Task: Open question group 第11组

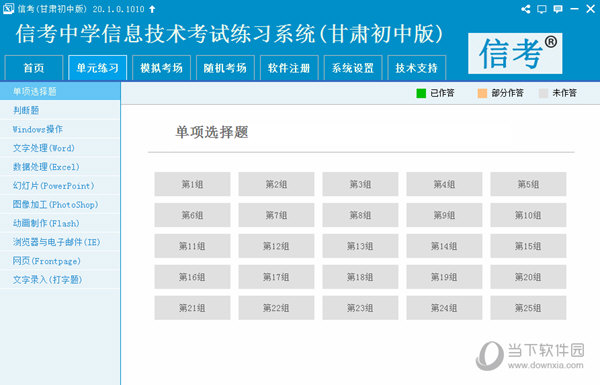Action: [192, 246]
